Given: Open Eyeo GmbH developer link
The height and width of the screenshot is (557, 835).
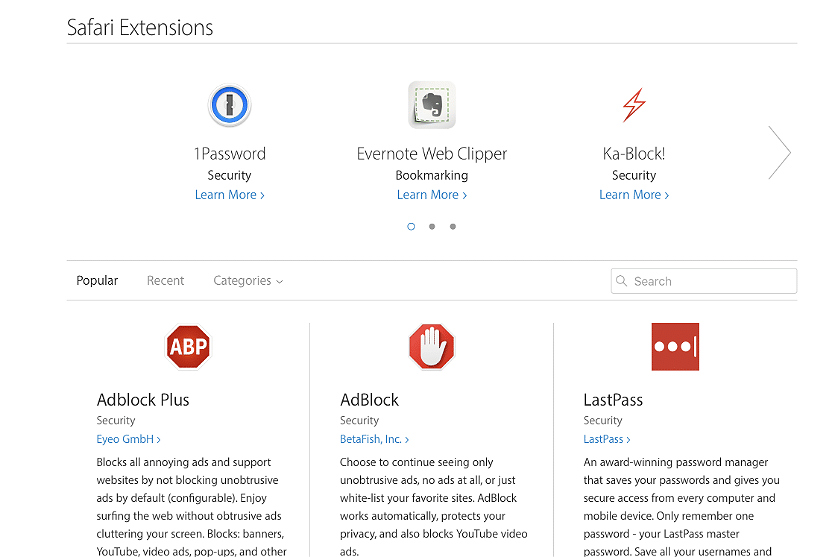Looking at the screenshot, I should (x=128, y=439).
